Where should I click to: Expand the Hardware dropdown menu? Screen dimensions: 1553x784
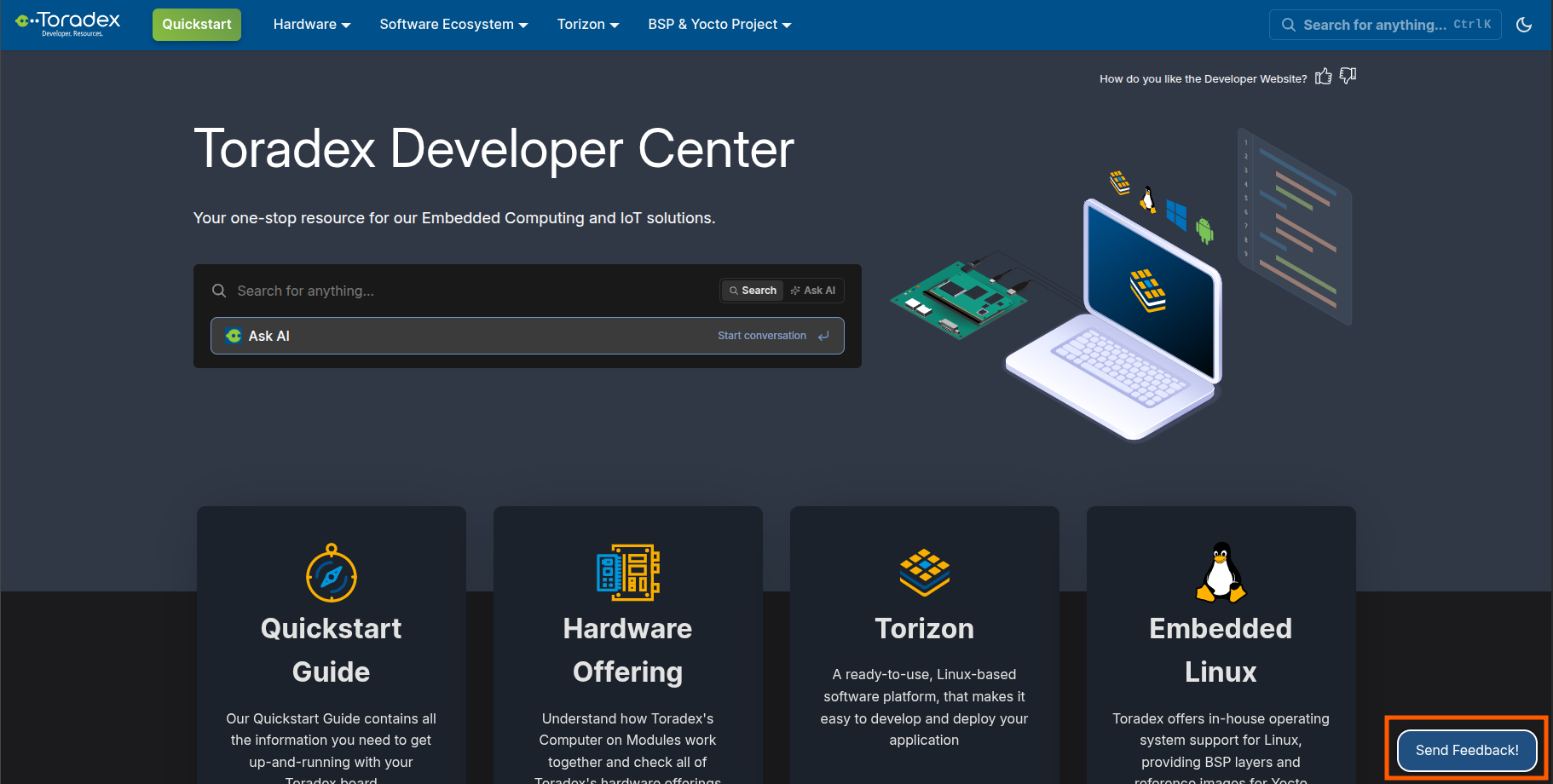click(x=311, y=25)
